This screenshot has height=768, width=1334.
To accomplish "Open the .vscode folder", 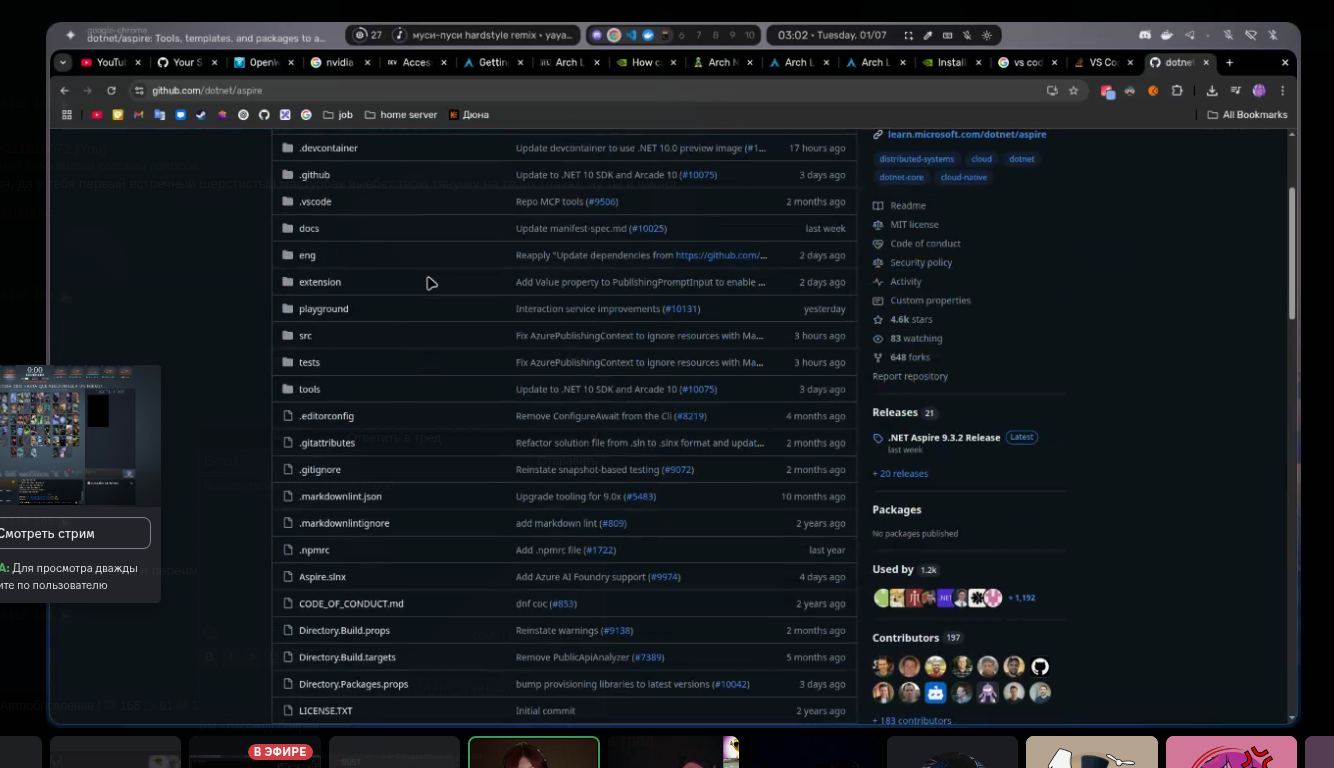I will pyautogui.click(x=315, y=202).
